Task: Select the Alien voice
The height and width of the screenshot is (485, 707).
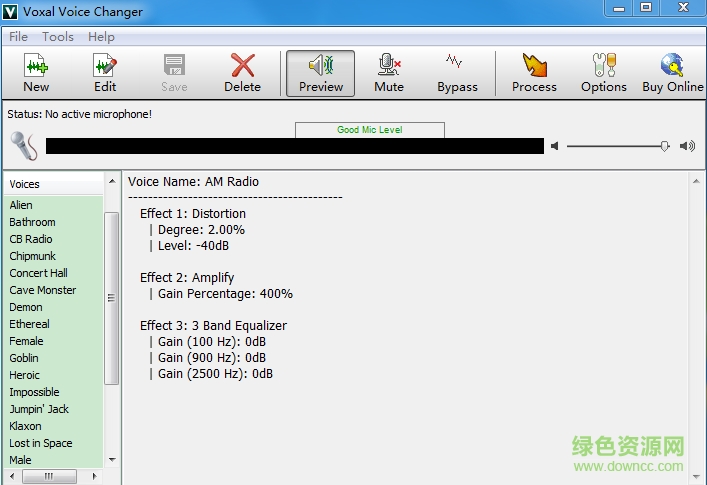Action: click(x=54, y=205)
